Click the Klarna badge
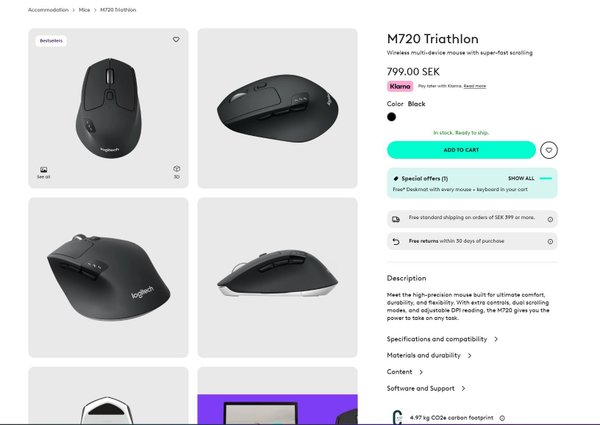 pos(400,86)
